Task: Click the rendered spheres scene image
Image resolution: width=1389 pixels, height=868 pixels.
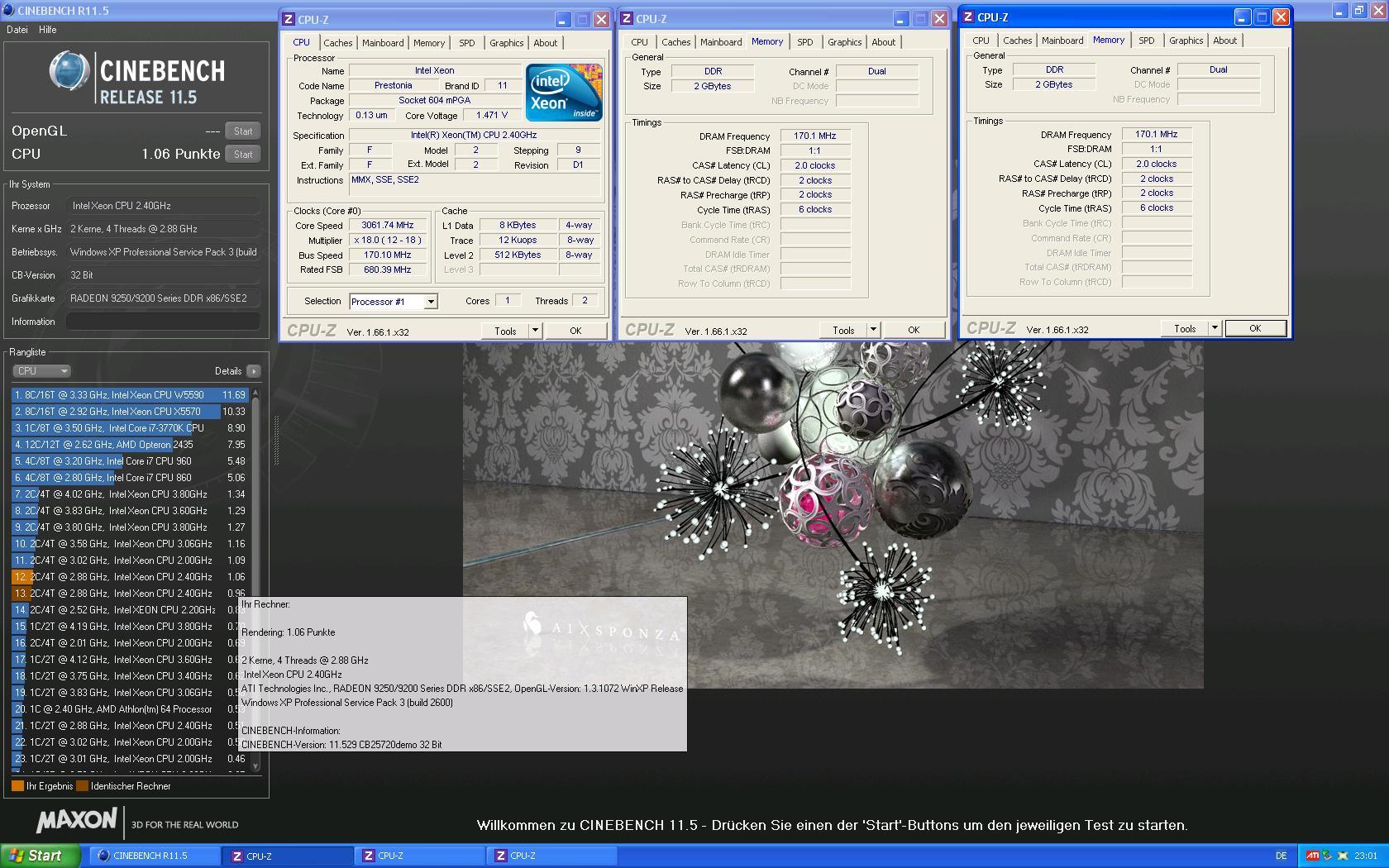Action: click(833, 515)
